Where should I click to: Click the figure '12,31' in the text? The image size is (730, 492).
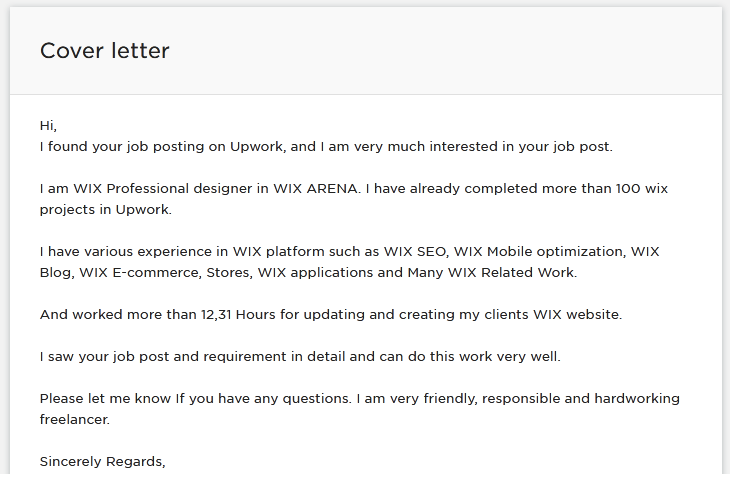[216, 315]
